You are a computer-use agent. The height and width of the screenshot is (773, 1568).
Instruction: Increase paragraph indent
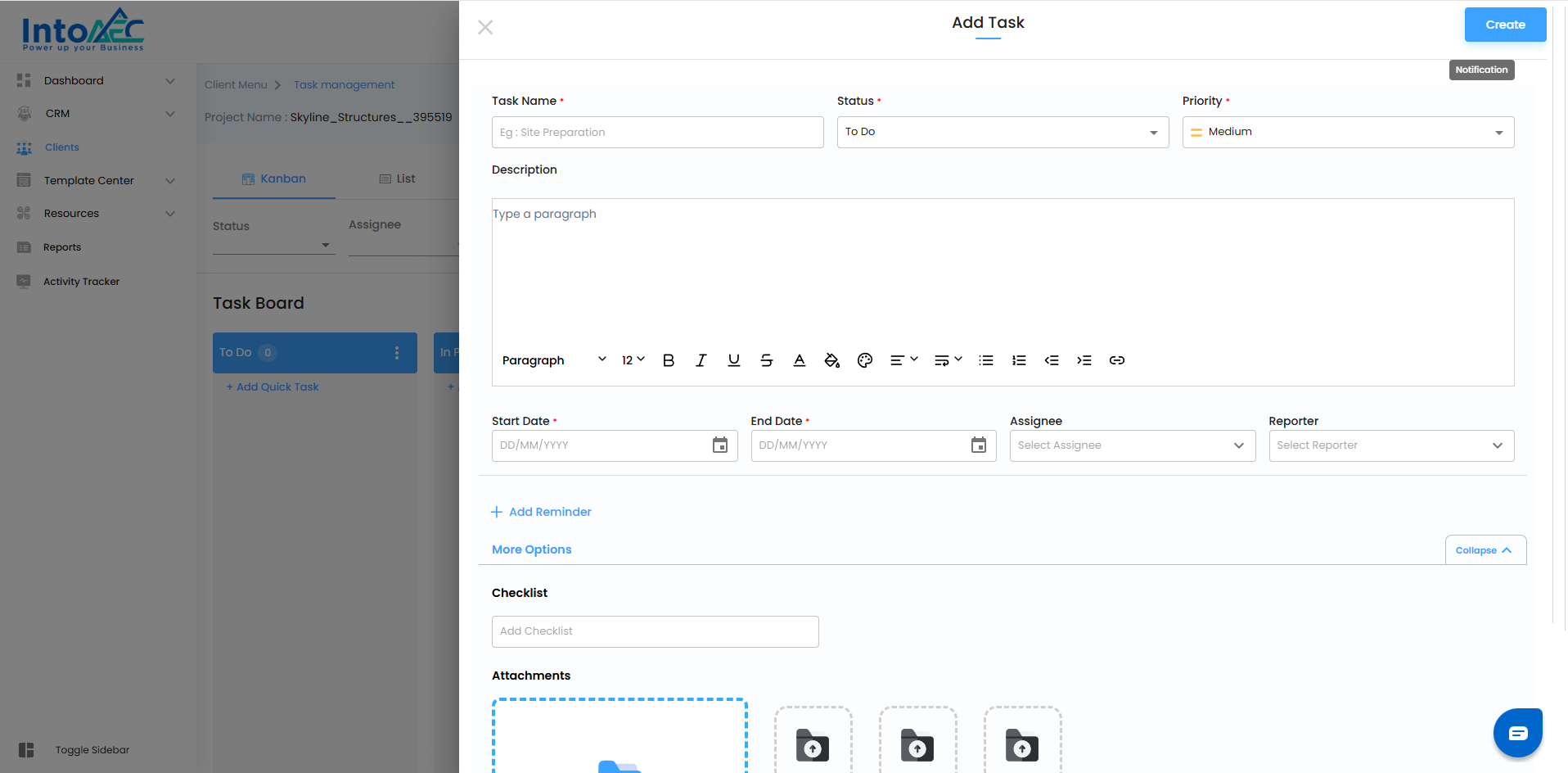pyautogui.click(x=1084, y=360)
